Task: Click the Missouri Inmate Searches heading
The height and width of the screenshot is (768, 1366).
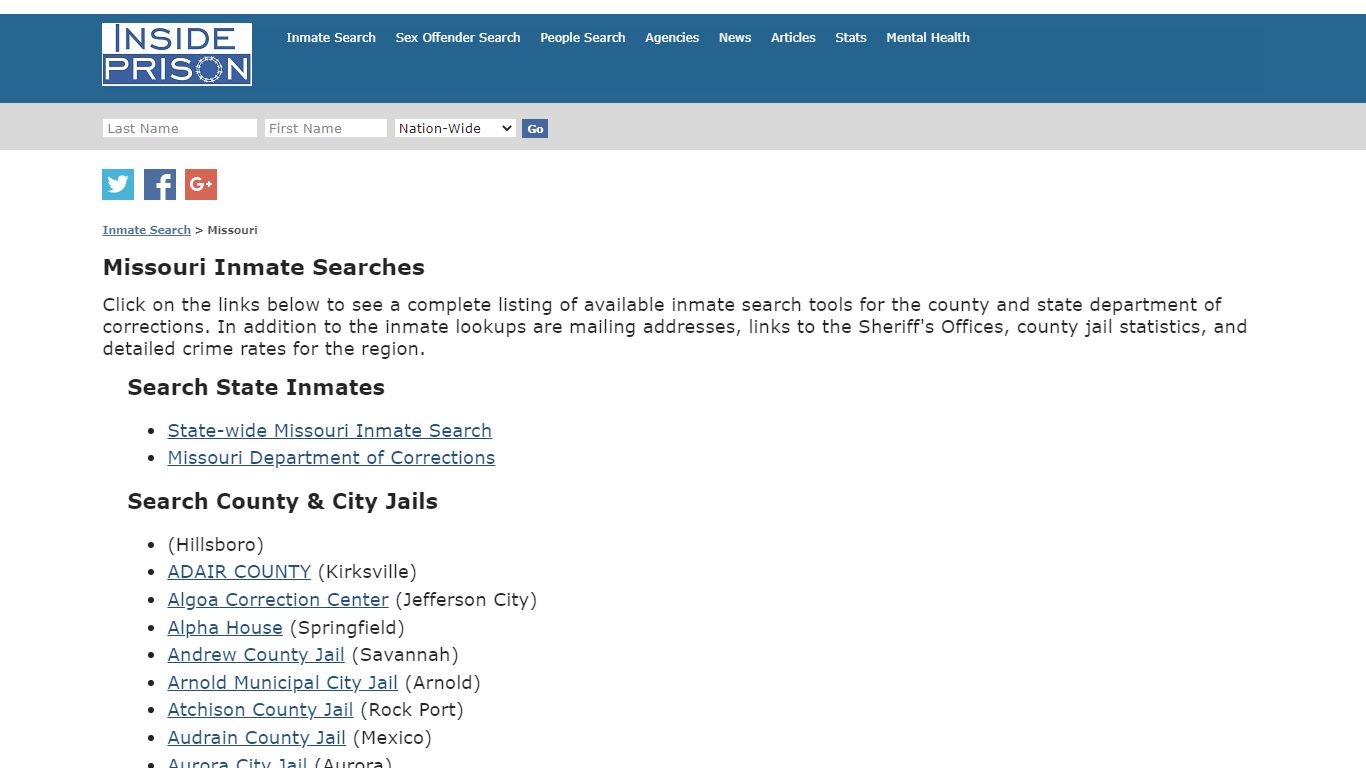Action: [x=264, y=267]
